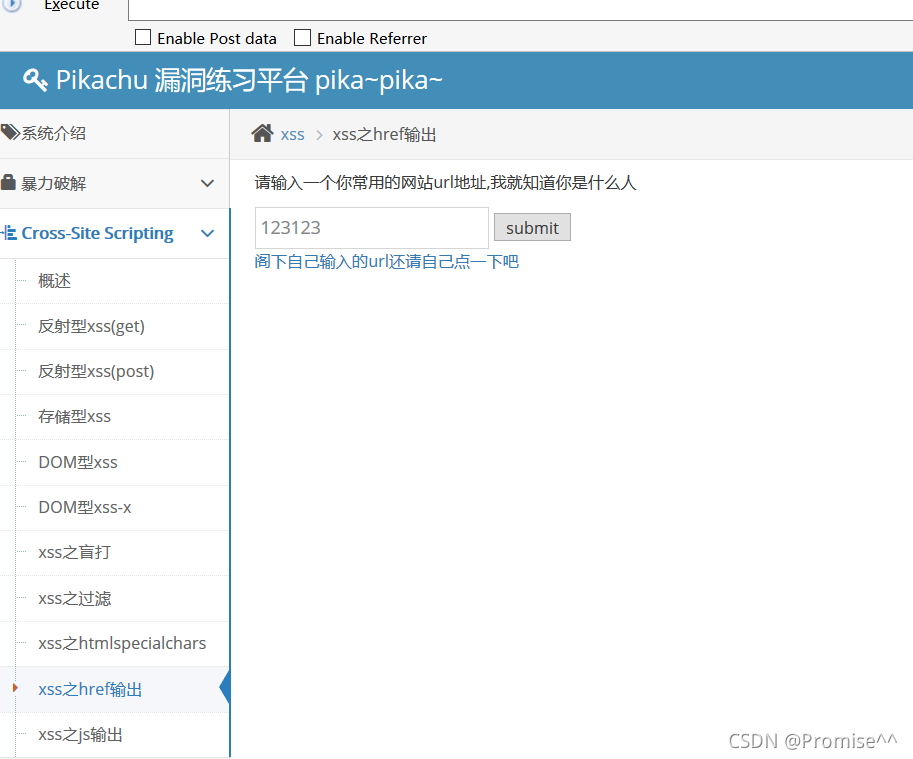This screenshot has height=759, width=913.
Task: Click the tag icon beside 系统介绍
Action: tap(10, 132)
